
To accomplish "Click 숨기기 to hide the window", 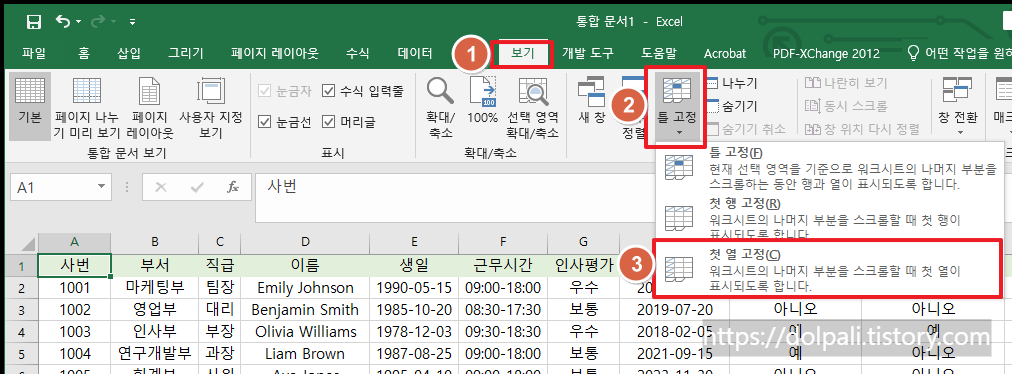I will point(733,106).
